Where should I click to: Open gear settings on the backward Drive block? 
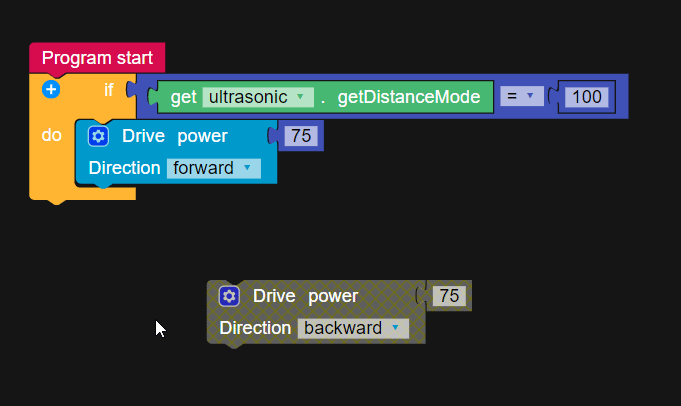pos(229,296)
